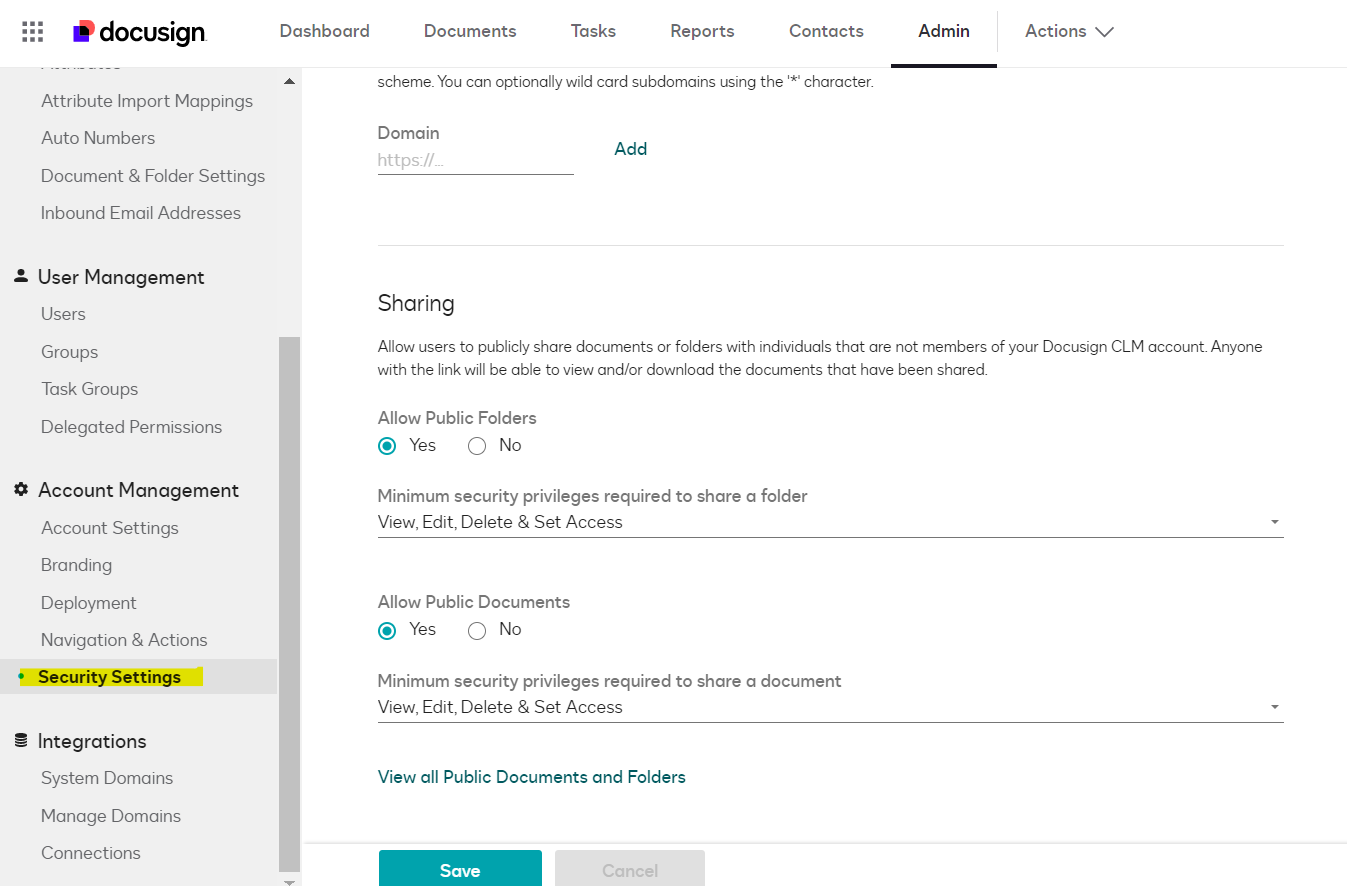Click the User Management person icon
The width and height of the screenshot is (1347, 886).
click(19, 276)
